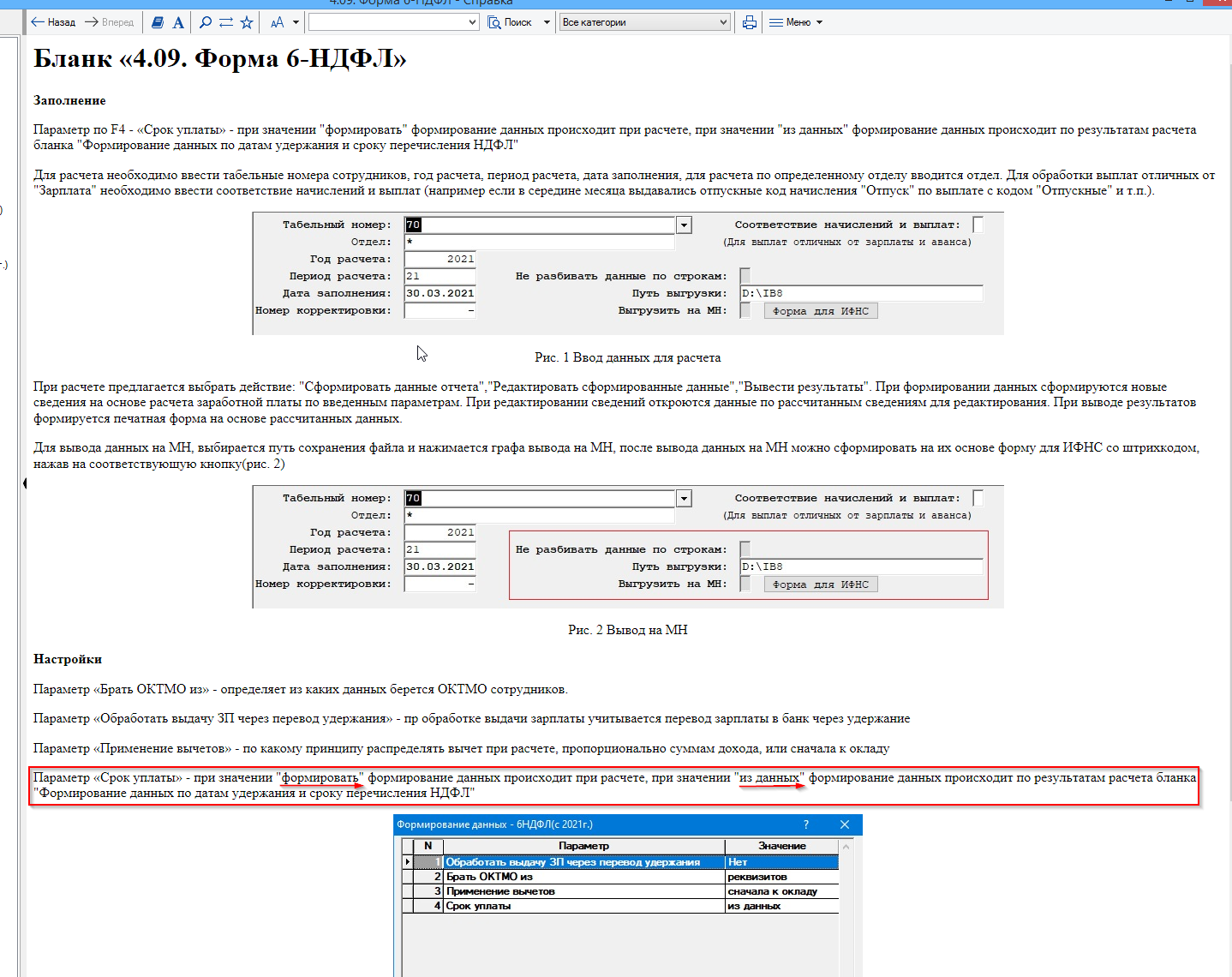The image size is (1232, 977).
Task: Toggle Выгрузить на МН checkbox in Рис. 2
Action: (x=745, y=584)
